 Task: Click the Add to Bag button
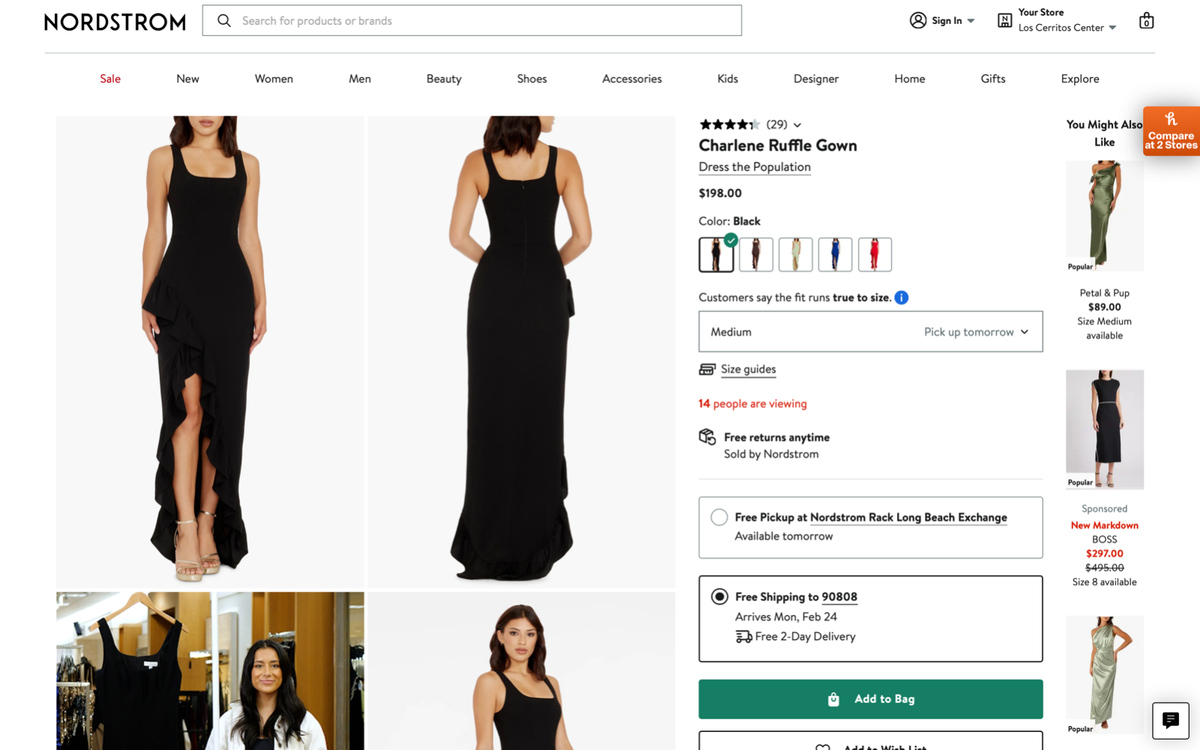point(870,699)
